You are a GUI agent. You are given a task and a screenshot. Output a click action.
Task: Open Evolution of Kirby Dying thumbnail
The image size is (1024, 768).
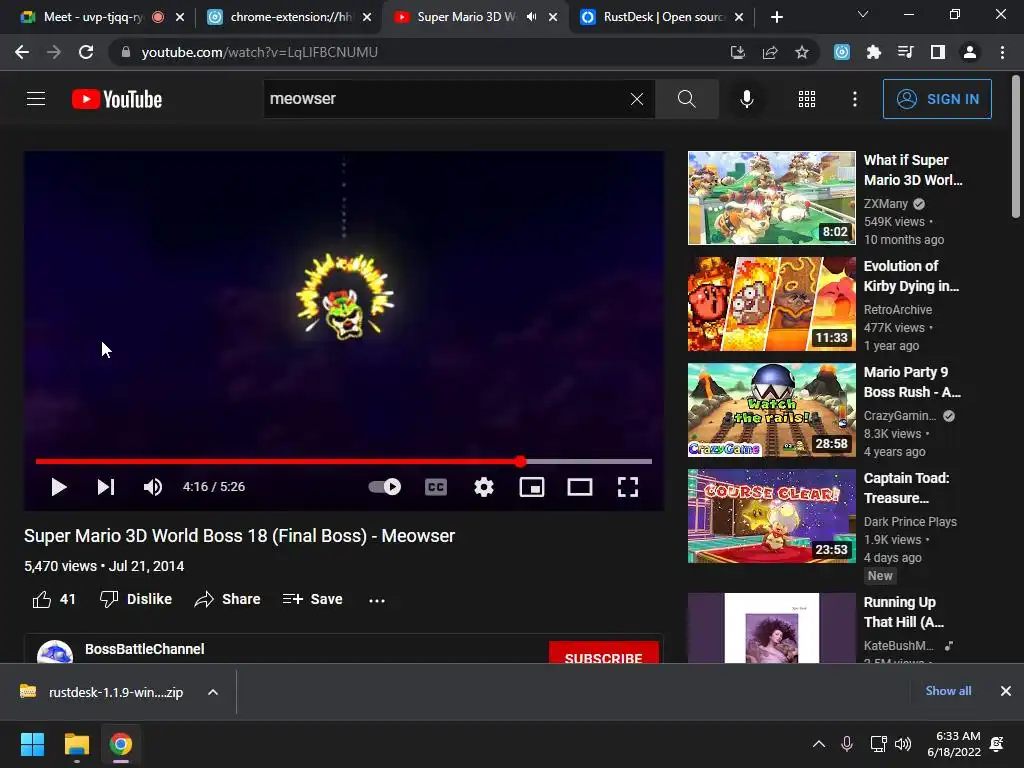point(772,304)
